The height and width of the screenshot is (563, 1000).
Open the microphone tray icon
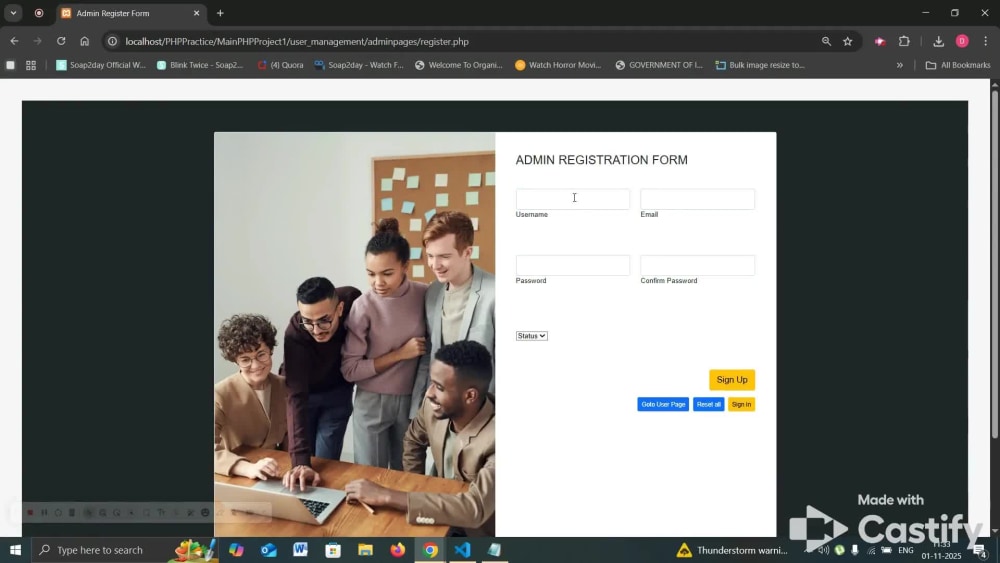coord(855,550)
